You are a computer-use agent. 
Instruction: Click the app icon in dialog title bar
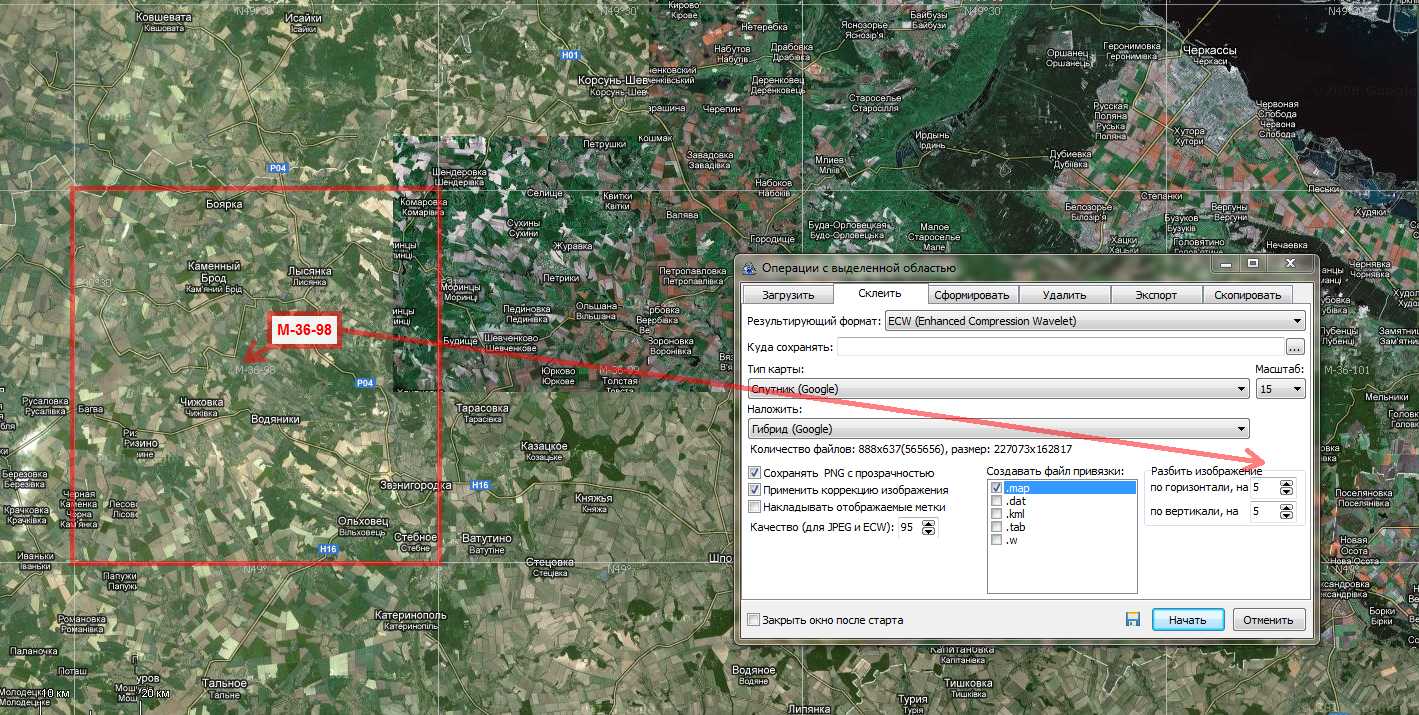(750, 268)
